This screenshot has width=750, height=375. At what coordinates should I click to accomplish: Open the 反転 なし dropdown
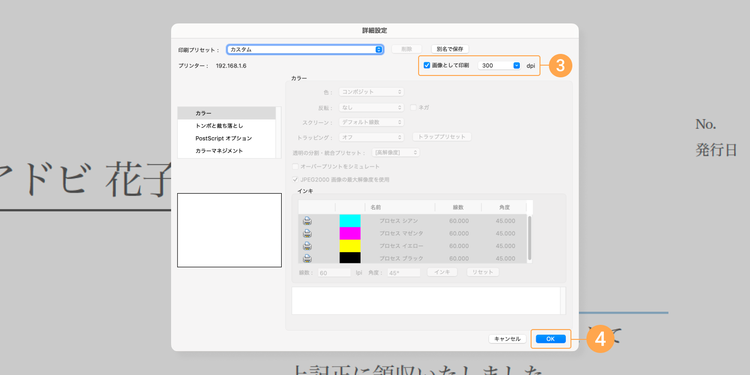(371, 108)
